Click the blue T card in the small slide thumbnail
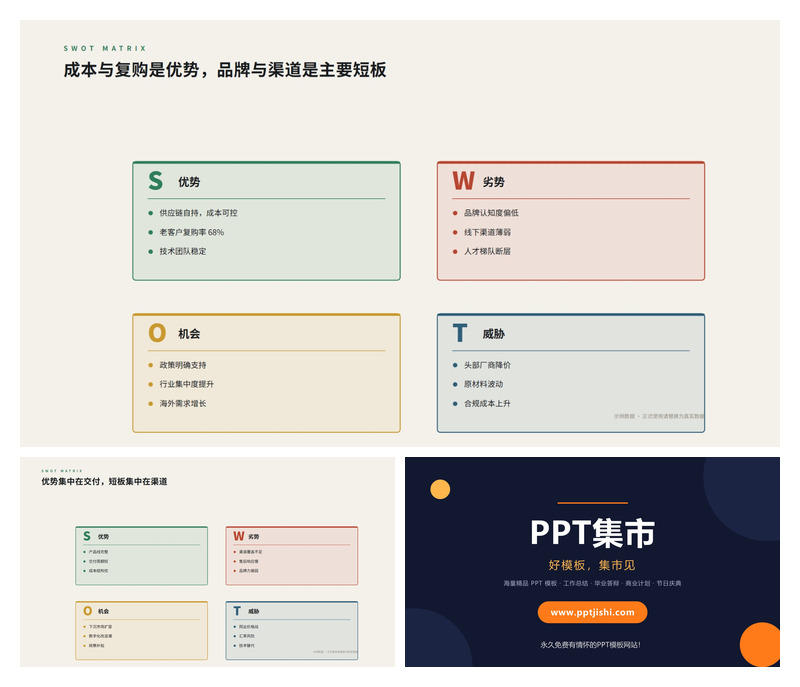The image size is (800, 687). pos(292,630)
